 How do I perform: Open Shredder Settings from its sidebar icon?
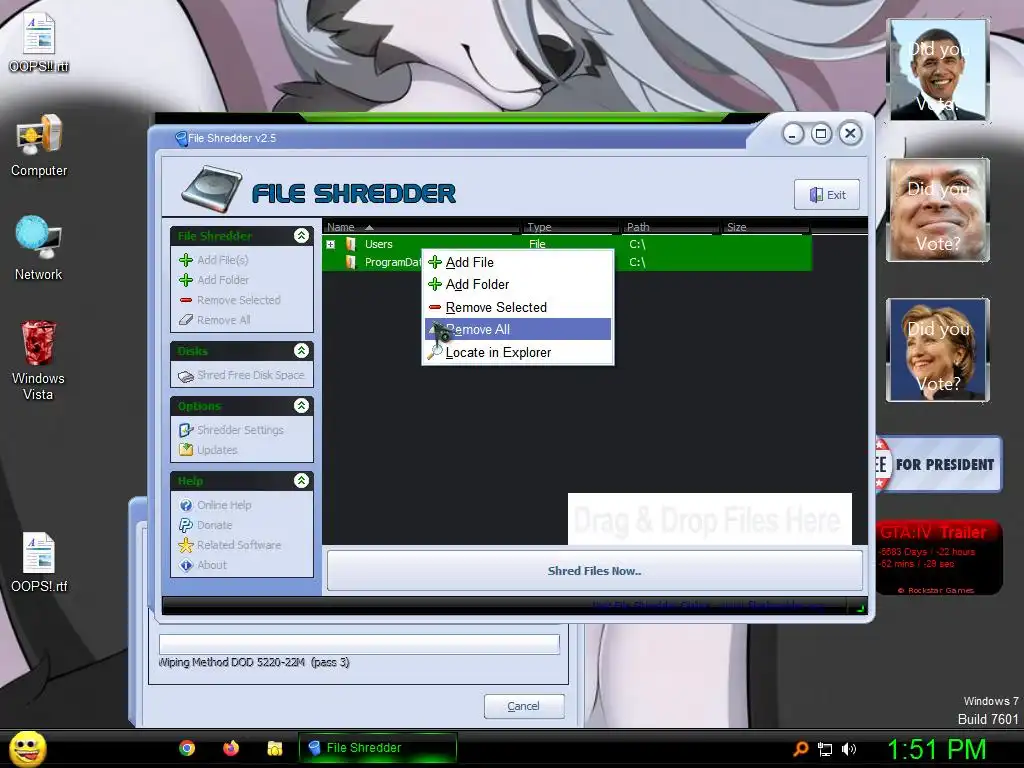(x=186, y=430)
